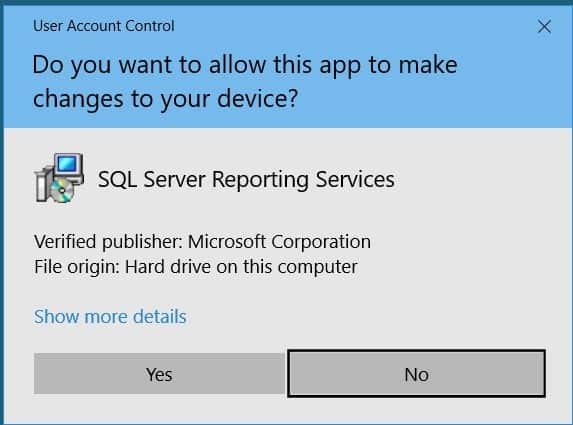
Task: Click 'Hard drive on this computer' text
Action: click(241, 266)
